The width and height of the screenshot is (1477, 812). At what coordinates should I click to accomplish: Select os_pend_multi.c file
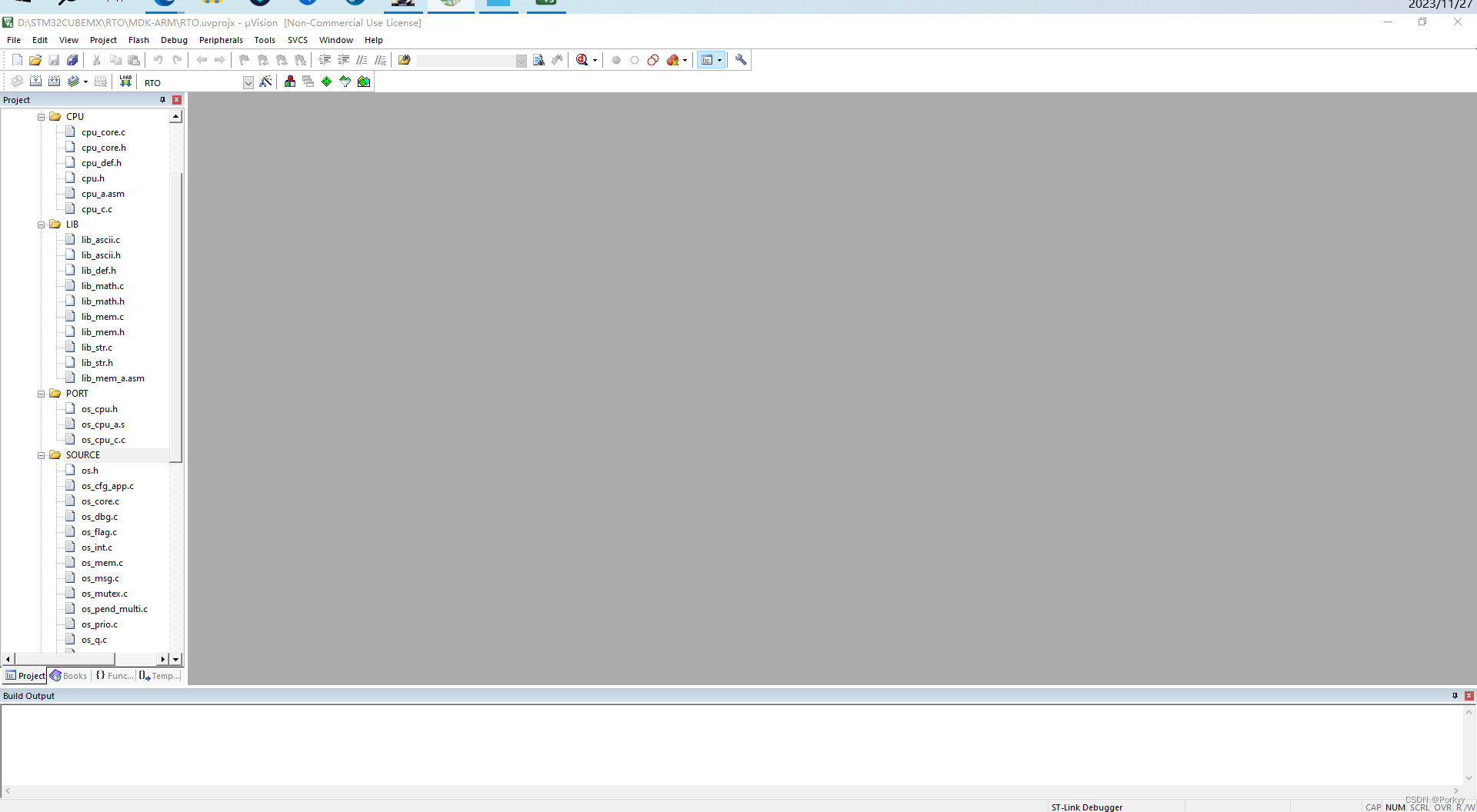pos(115,609)
